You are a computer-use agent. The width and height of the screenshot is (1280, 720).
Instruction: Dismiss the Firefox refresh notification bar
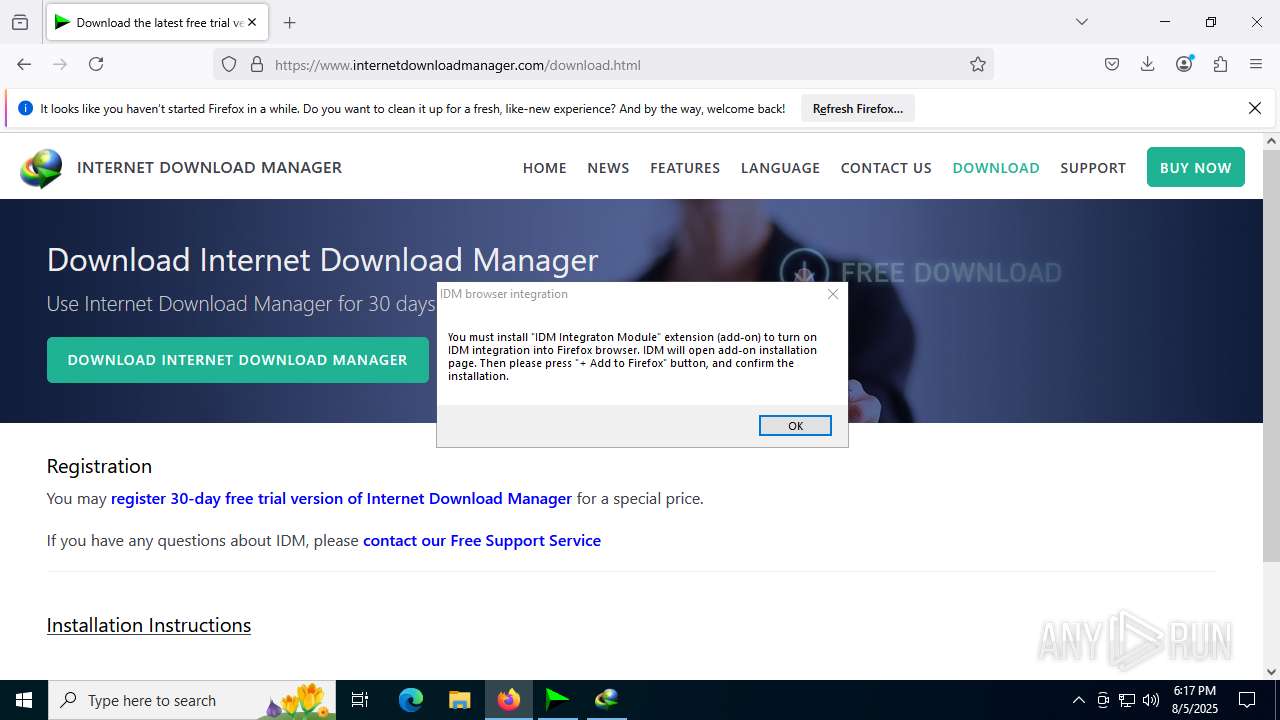point(1255,108)
